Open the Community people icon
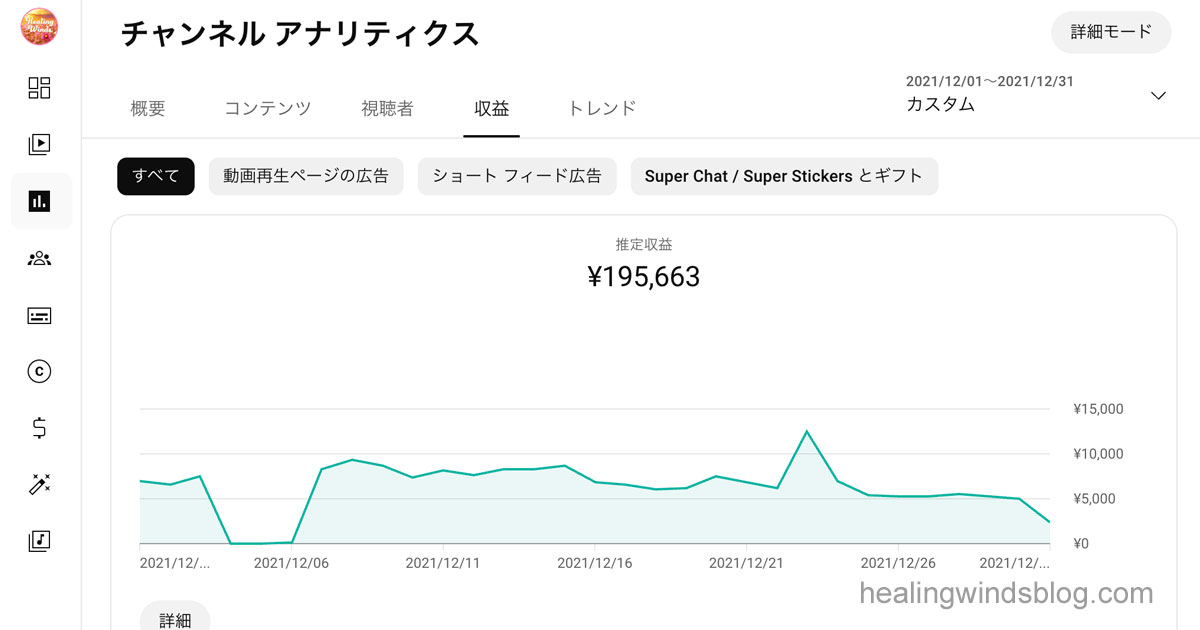 coord(39,259)
